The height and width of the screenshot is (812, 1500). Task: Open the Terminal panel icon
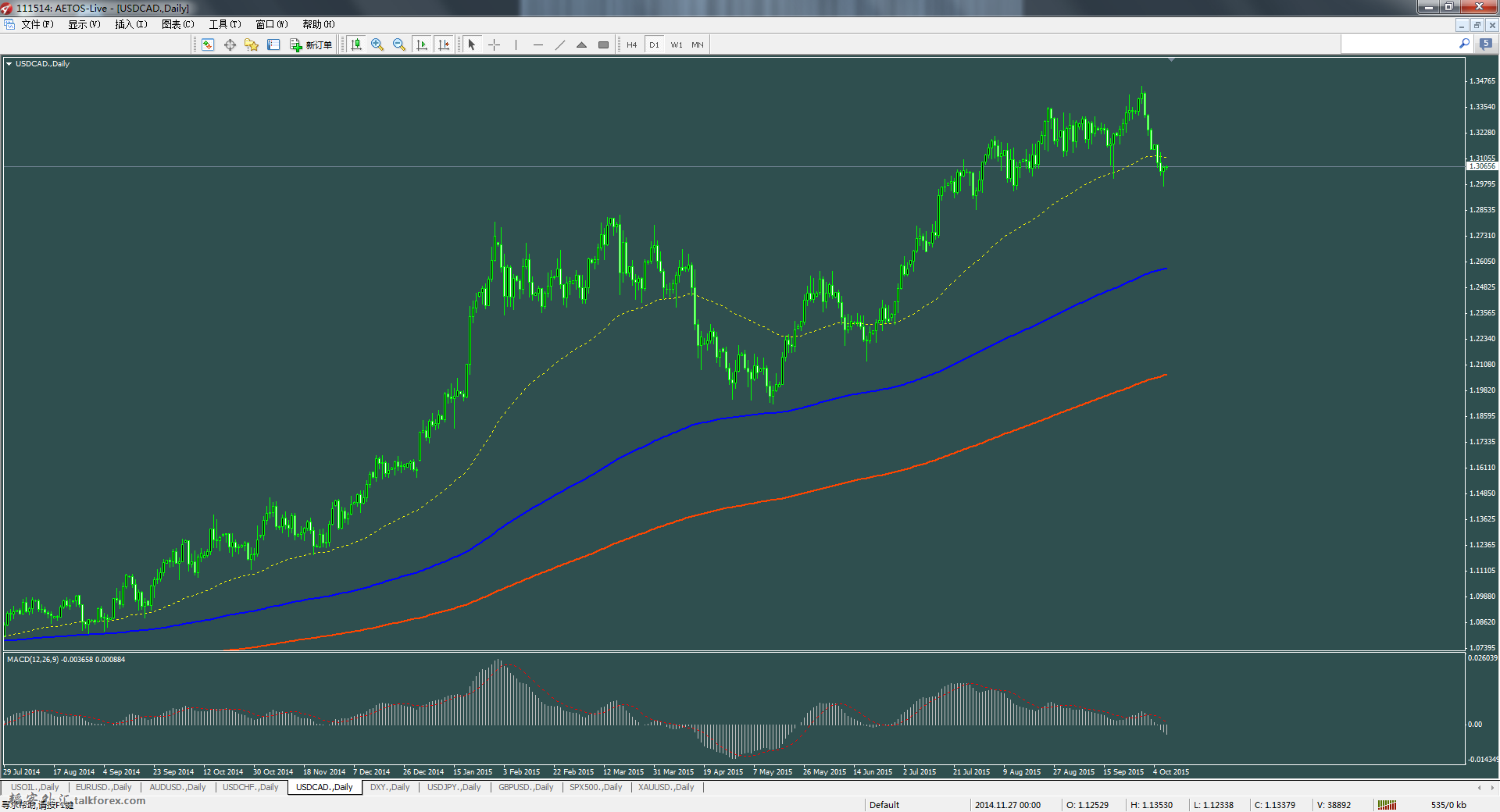click(273, 45)
